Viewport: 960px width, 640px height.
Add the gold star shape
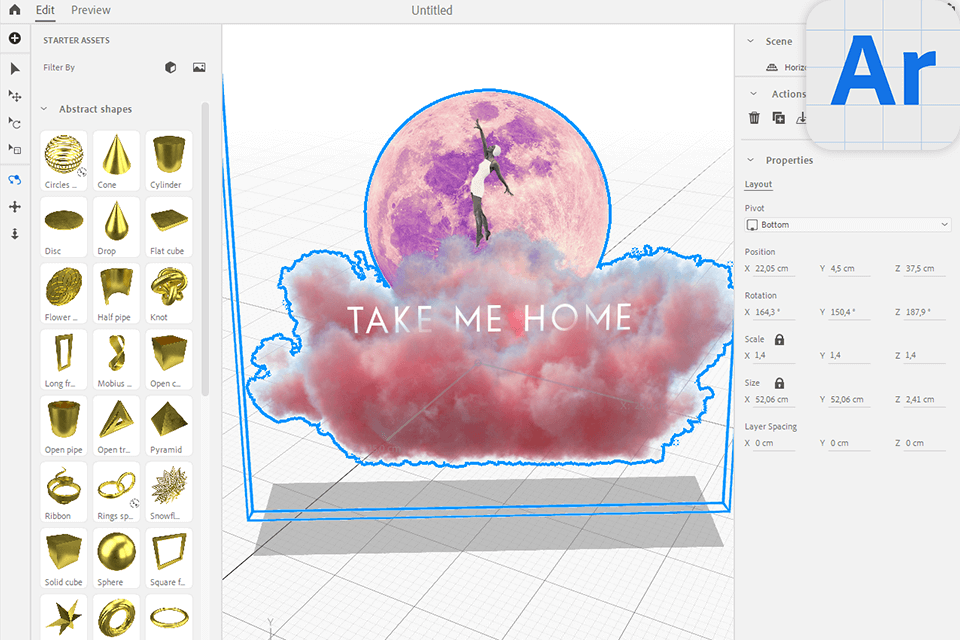64,617
